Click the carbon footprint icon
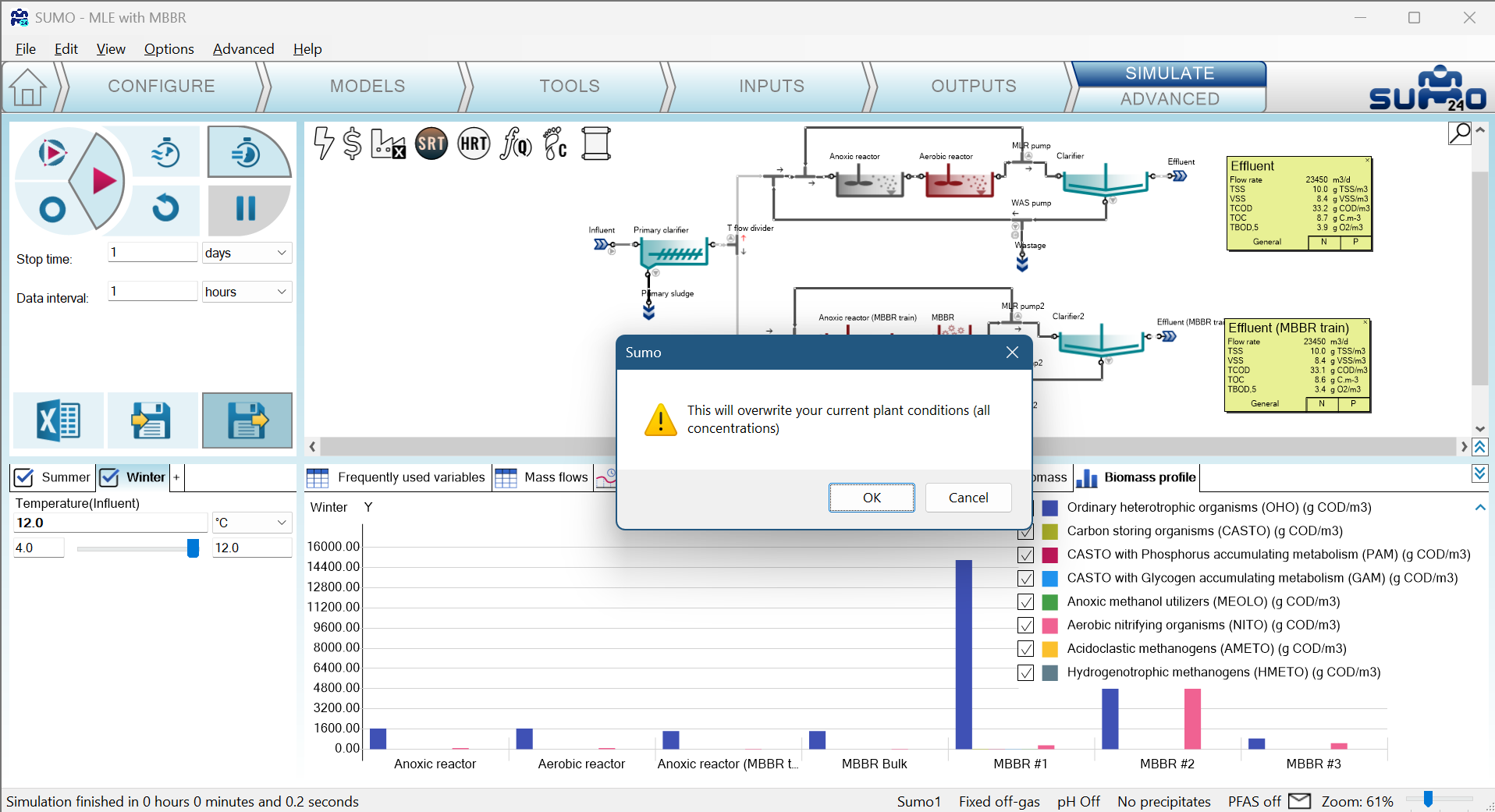This screenshot has width=1495, height=812. coord(555,144)
